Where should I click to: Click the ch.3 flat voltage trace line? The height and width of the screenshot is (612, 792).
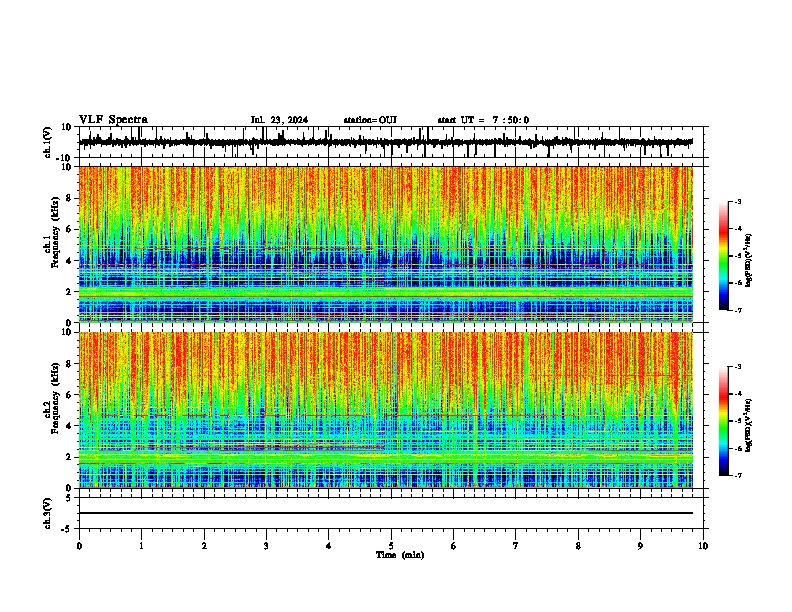click(386, 513)
